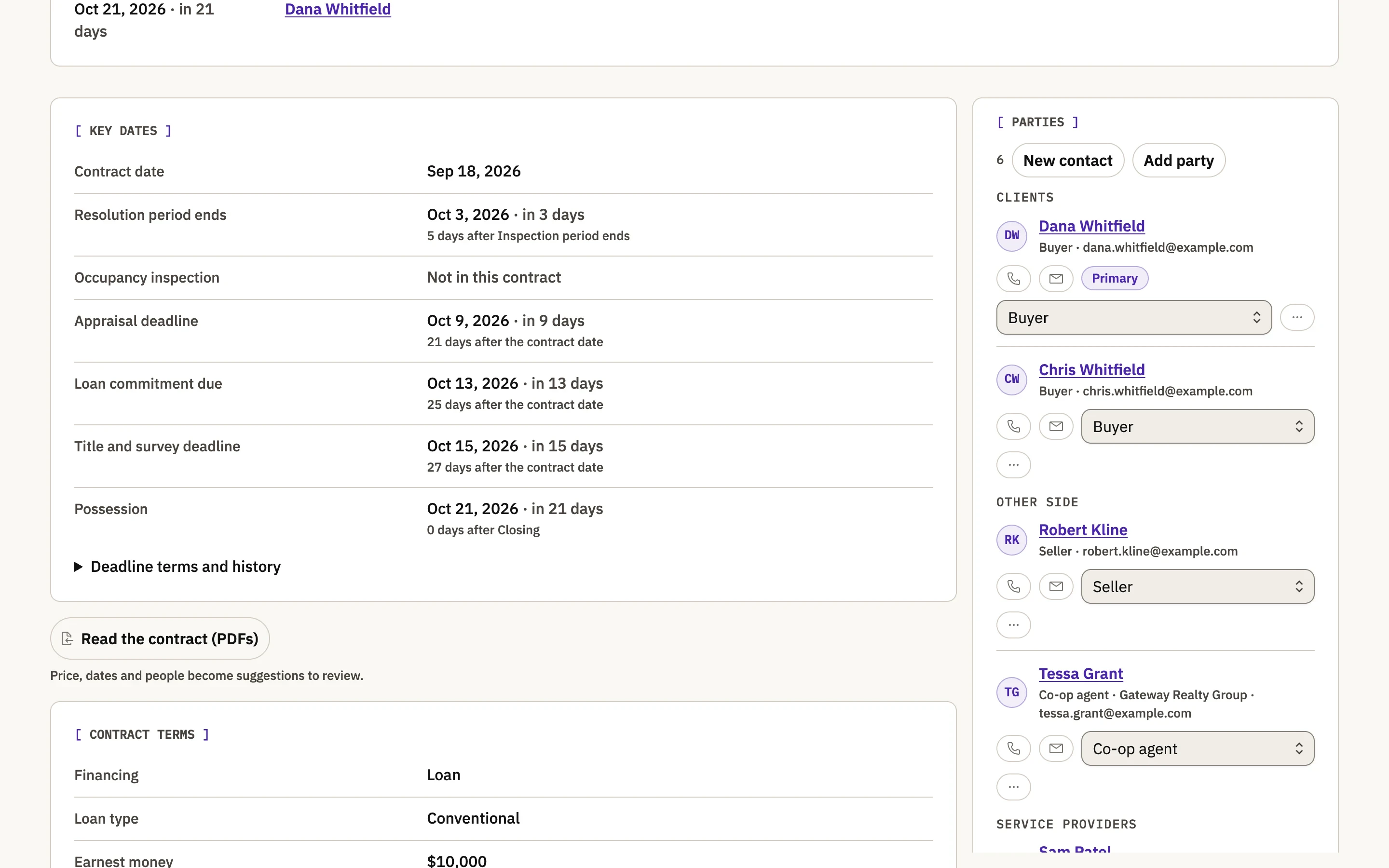Image resolution: width=1389 pixels, height=868 pixels.
Task: Open Robert Kline's Seller role dropdown
Action: pos(1198,587)
